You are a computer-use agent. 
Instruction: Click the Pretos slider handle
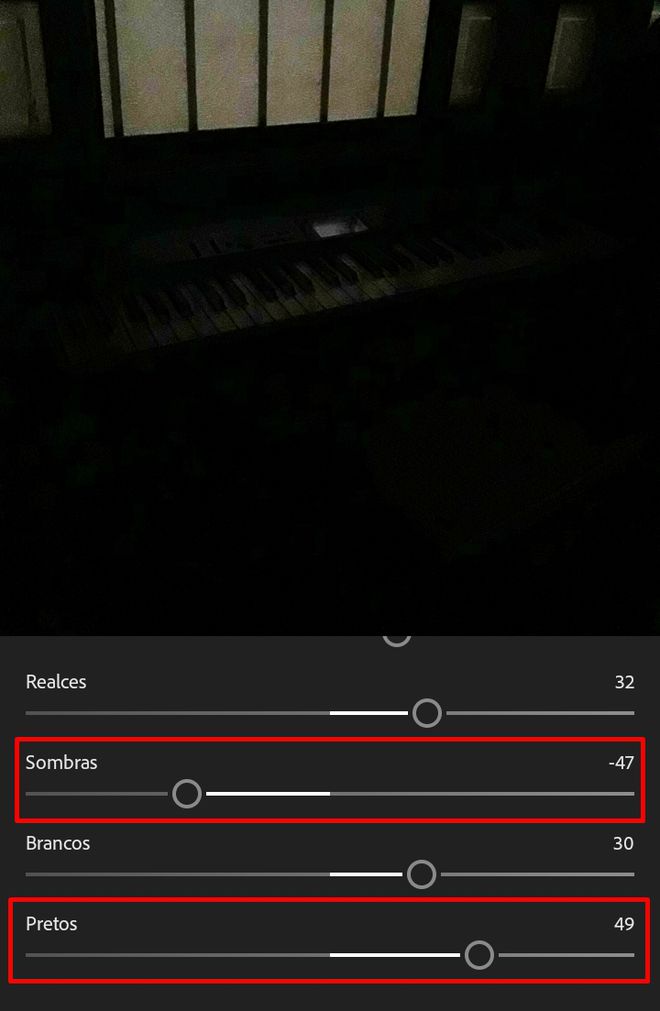[479, 955]
